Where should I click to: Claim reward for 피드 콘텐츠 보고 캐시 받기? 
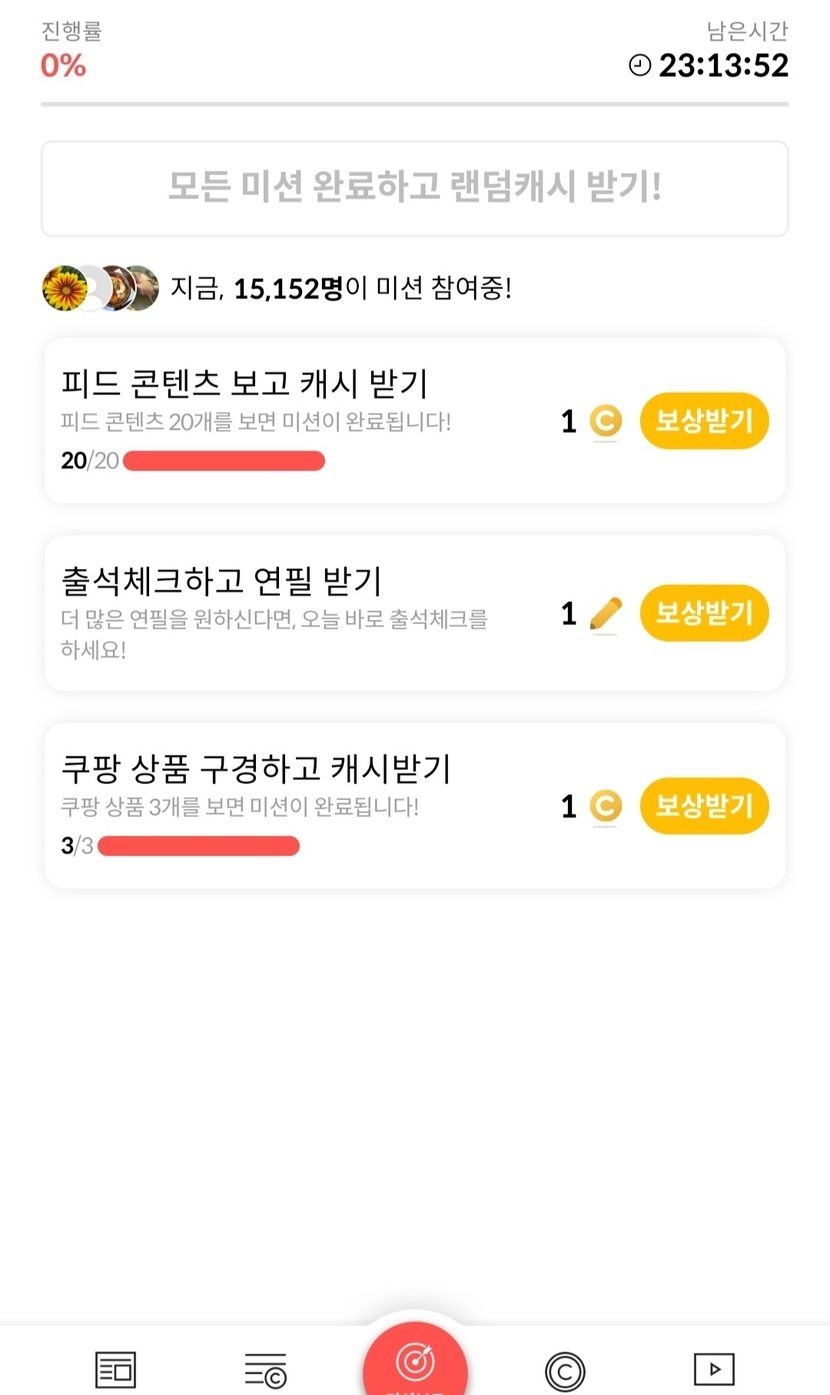pyautogui.click(x=704, y=421)
